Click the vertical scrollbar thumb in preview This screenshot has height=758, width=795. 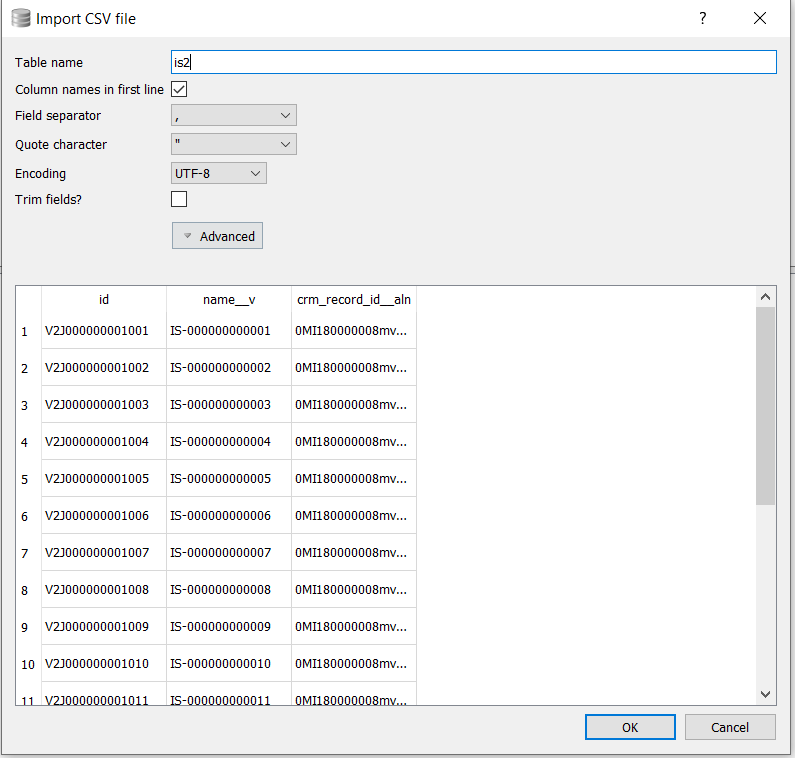pyautogui.click(x=765, y=405)
